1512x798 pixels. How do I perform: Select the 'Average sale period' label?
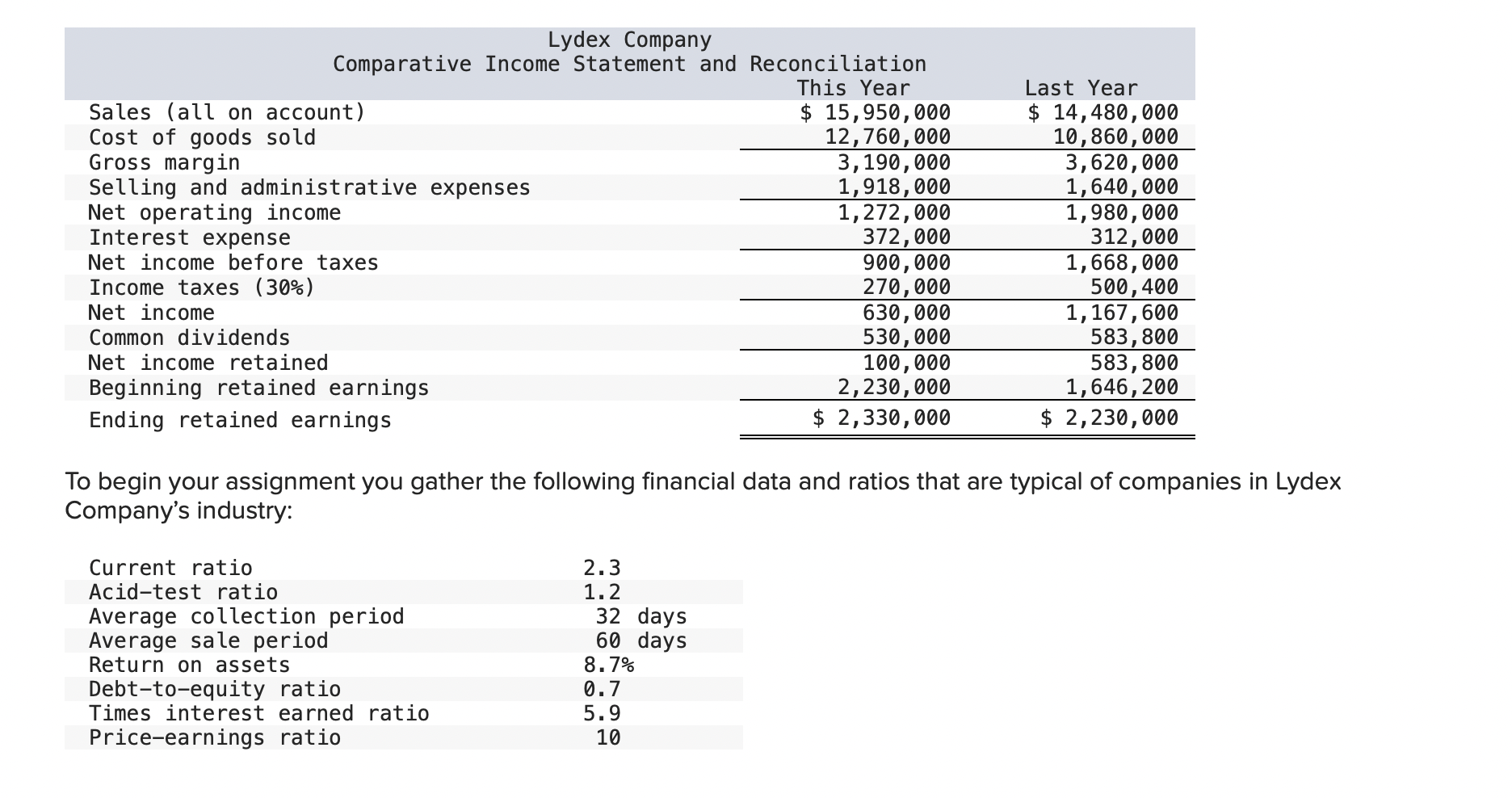click(x=208, y=640)
